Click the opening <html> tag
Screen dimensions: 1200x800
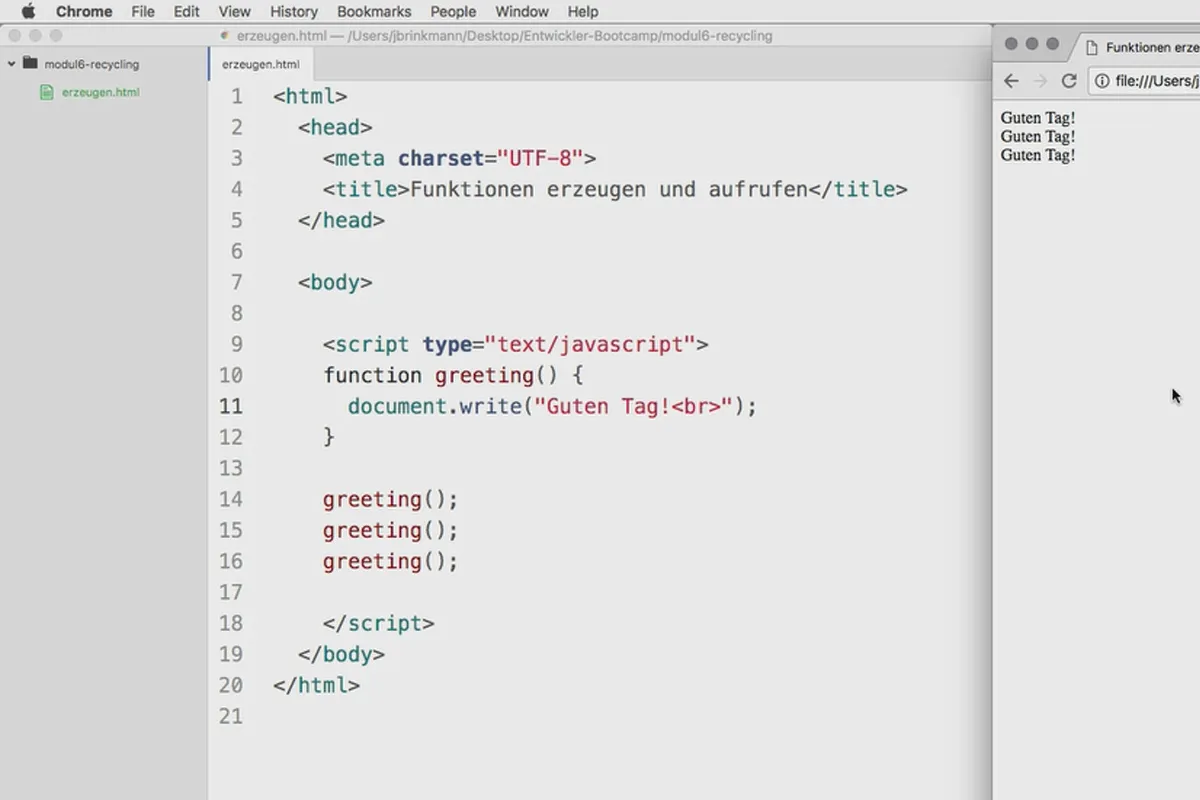pos(310,97)
